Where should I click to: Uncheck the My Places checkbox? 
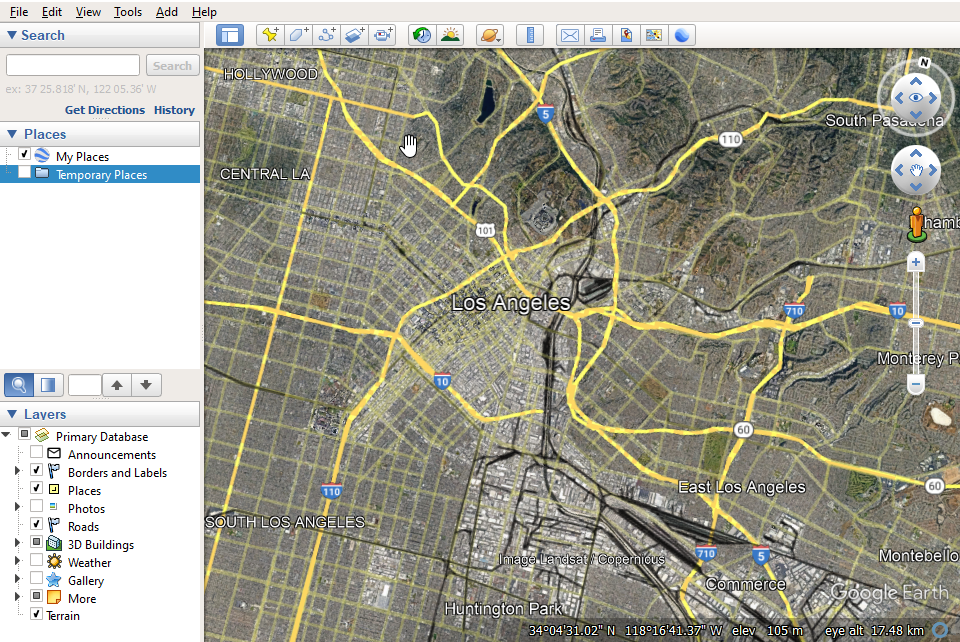click(24, 154)
